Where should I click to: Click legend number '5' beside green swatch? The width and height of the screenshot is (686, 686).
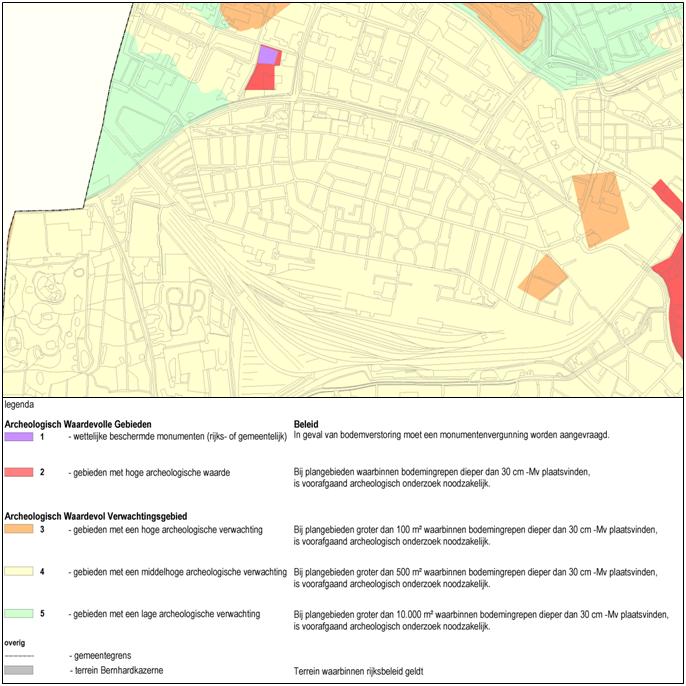(x=42, y=613)
